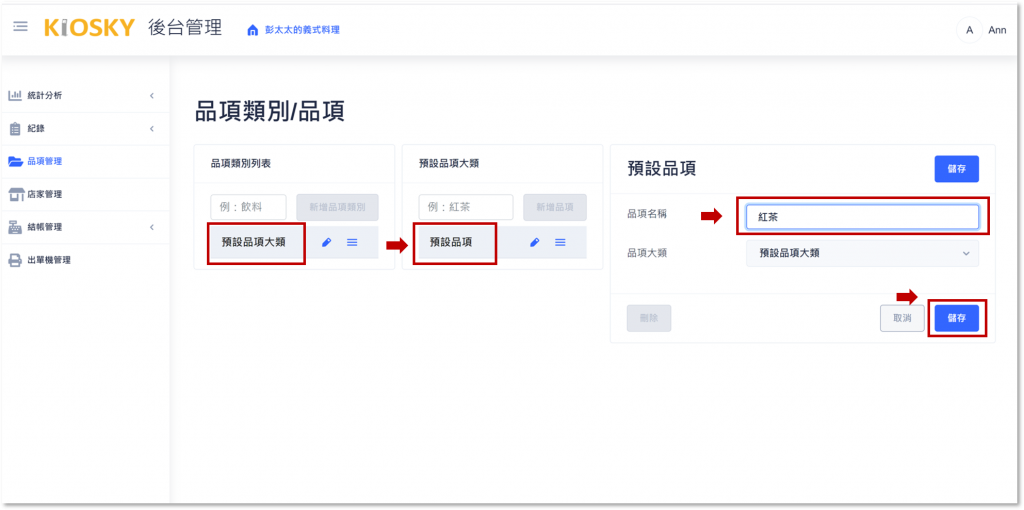The height and width of the screenshot is (510, 1024).
Task: Click the 新增品項 button
Action: pyautogui.click(x=554, y=207)
